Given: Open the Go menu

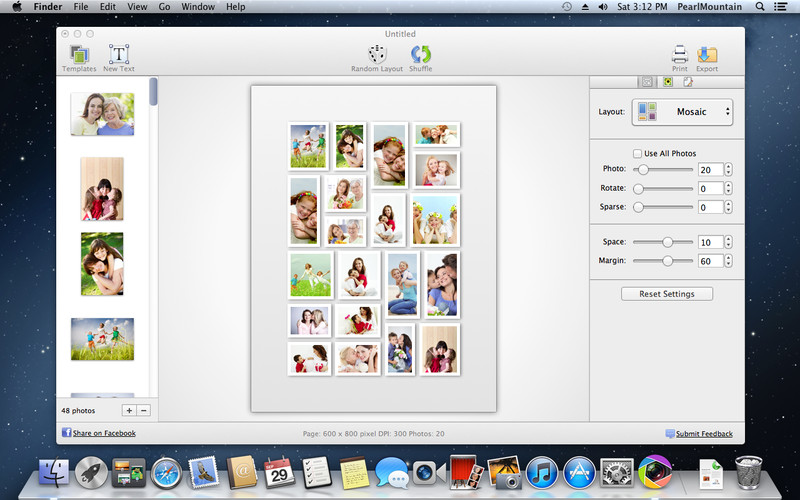Looking at the screenshot, I should tap(164, 7).
